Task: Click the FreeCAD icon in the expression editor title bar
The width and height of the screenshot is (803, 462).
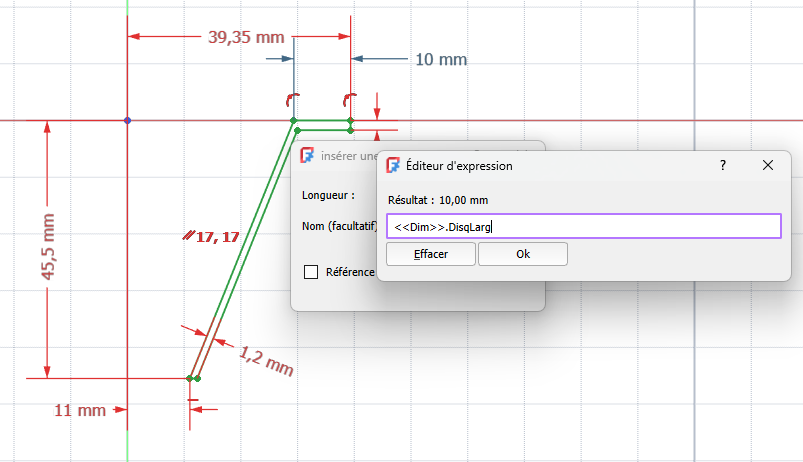Action: (x=393, y=165)
